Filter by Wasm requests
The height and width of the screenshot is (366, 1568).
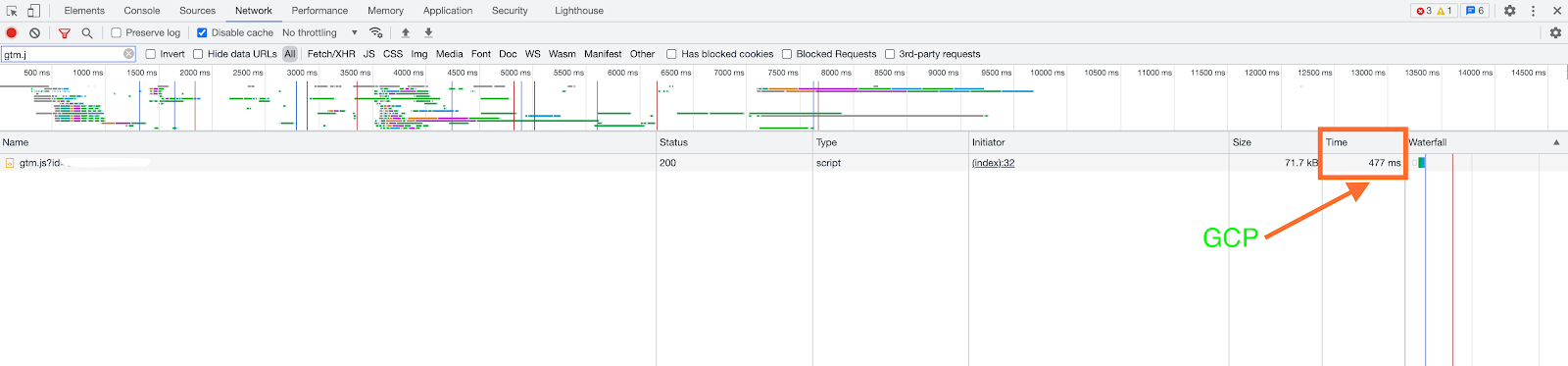(563, 54)
